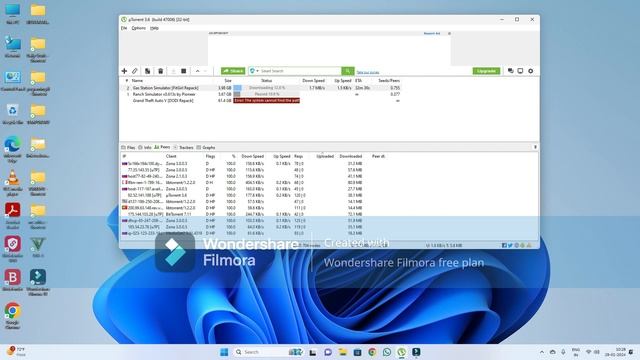Open the Help menu
The width and height of the screenshot is (640, 360).
click(x=154, y=28)
